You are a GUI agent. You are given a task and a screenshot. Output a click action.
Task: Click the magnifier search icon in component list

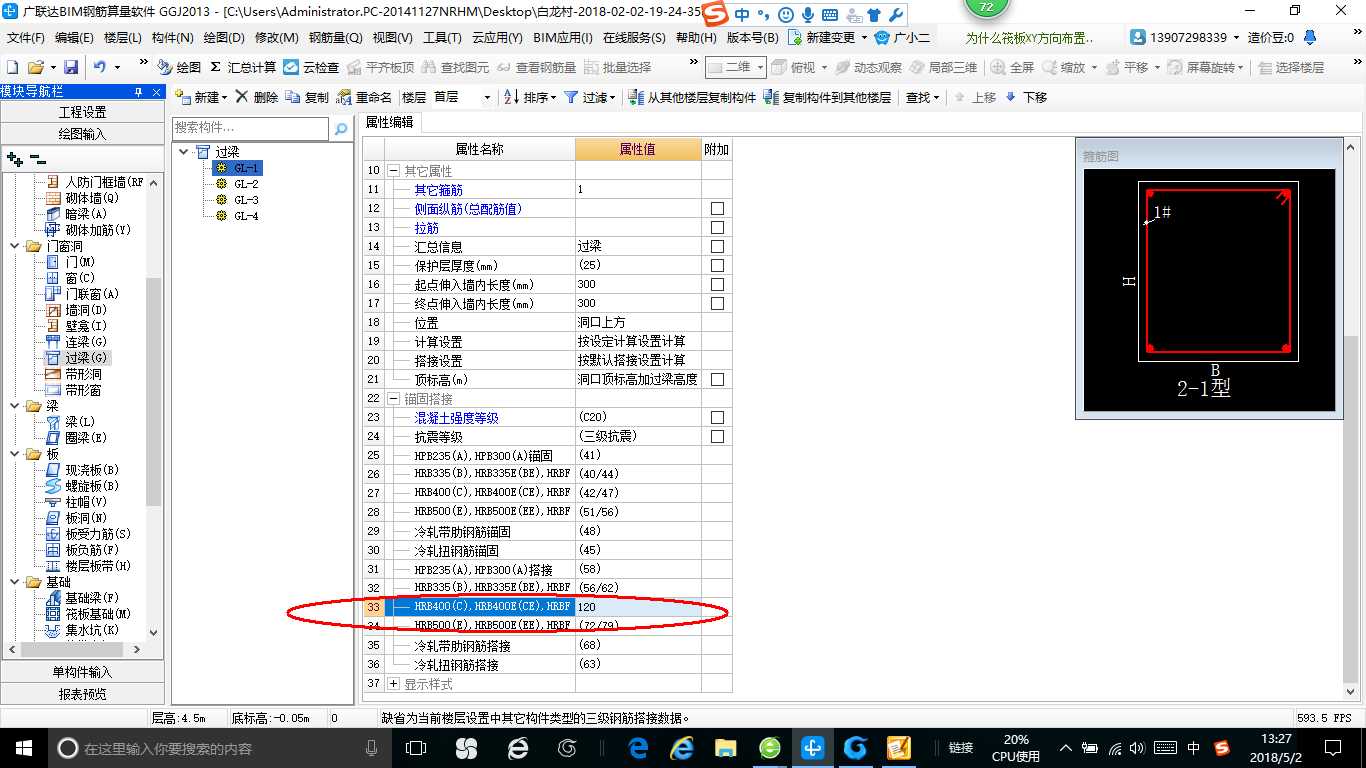pos(341,129)
